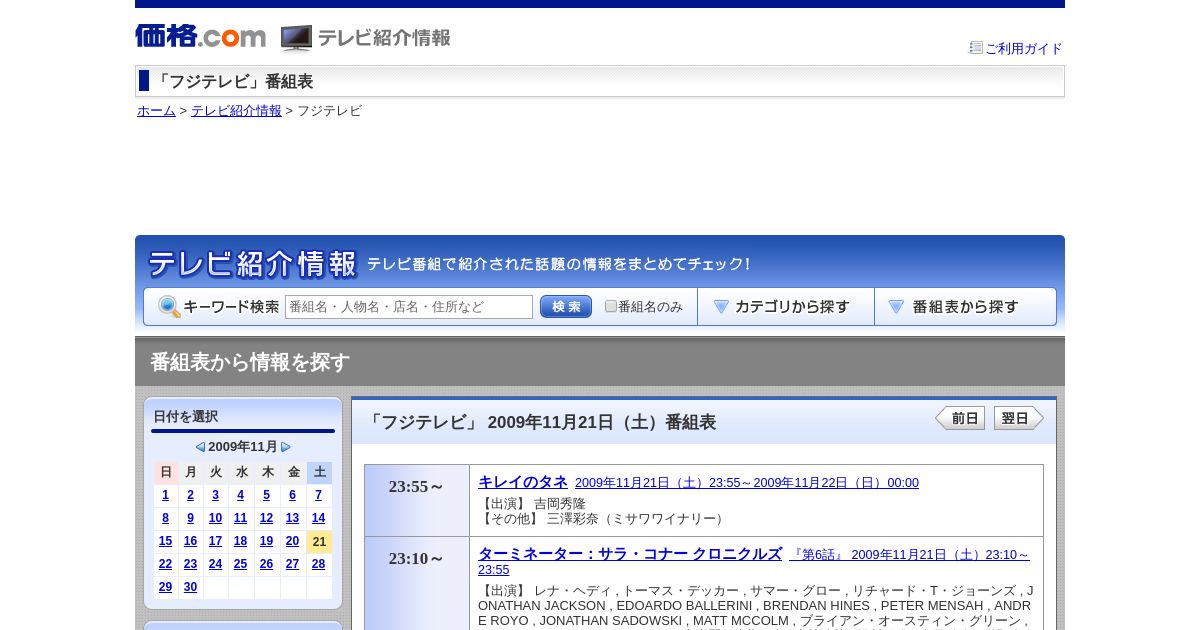Select highlighted calendar date 21
1200x630 pixels.
(319, 541)
